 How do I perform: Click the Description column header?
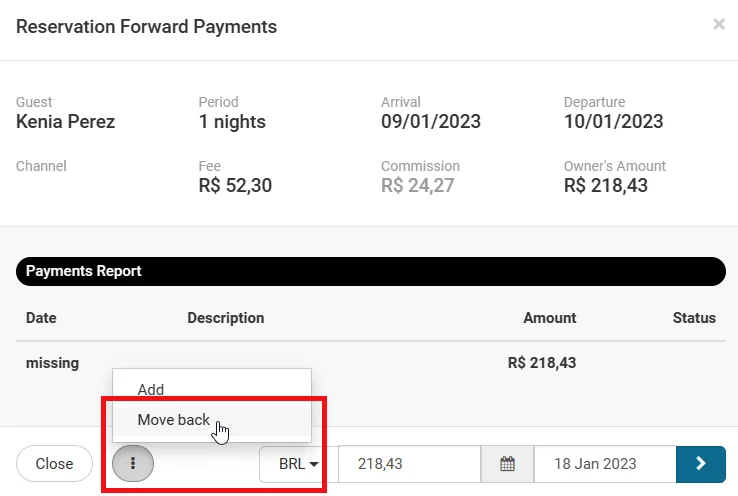(x=225, y=318)
